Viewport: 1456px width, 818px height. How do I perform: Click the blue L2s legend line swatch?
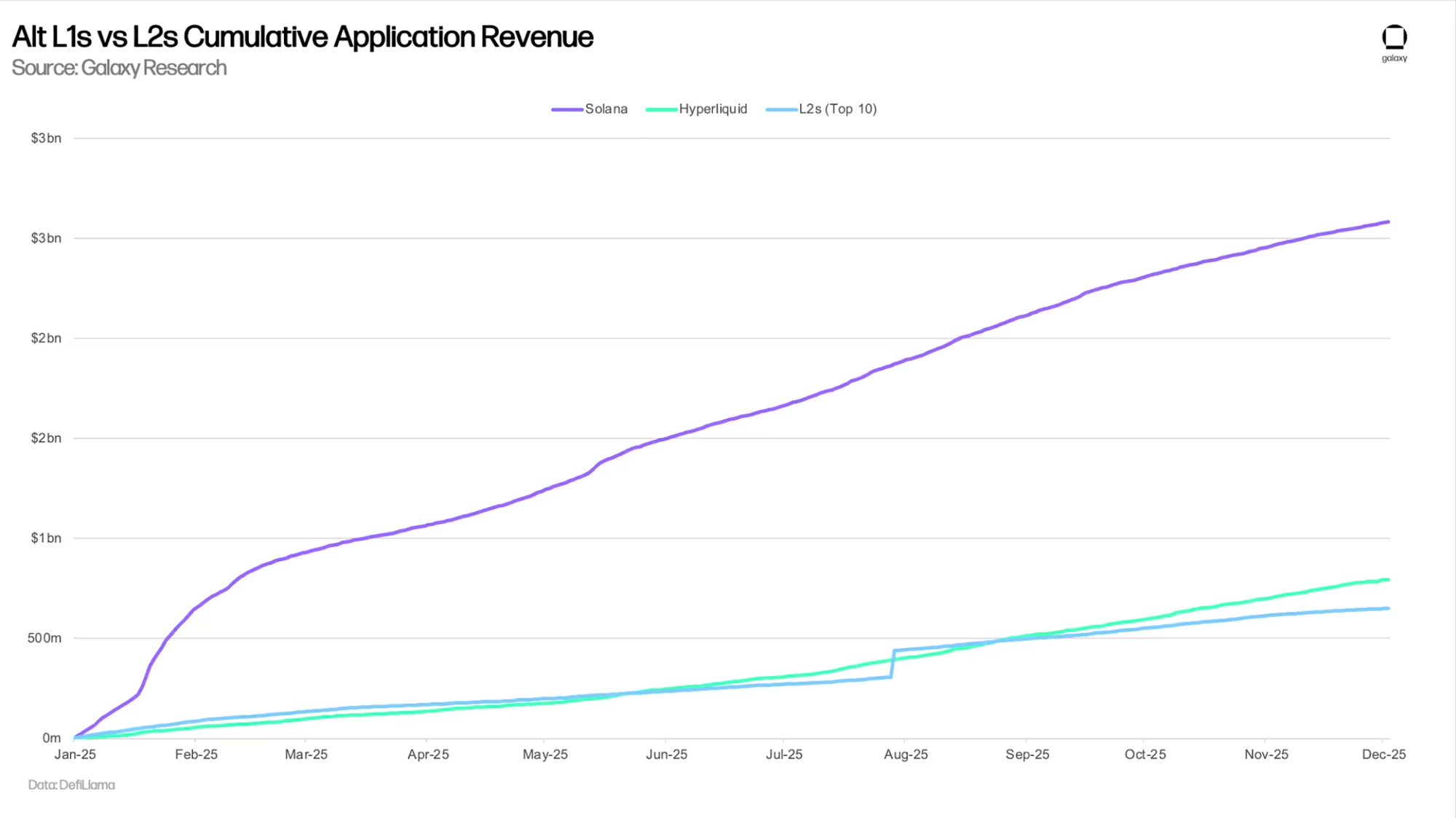tap(781, 110)
